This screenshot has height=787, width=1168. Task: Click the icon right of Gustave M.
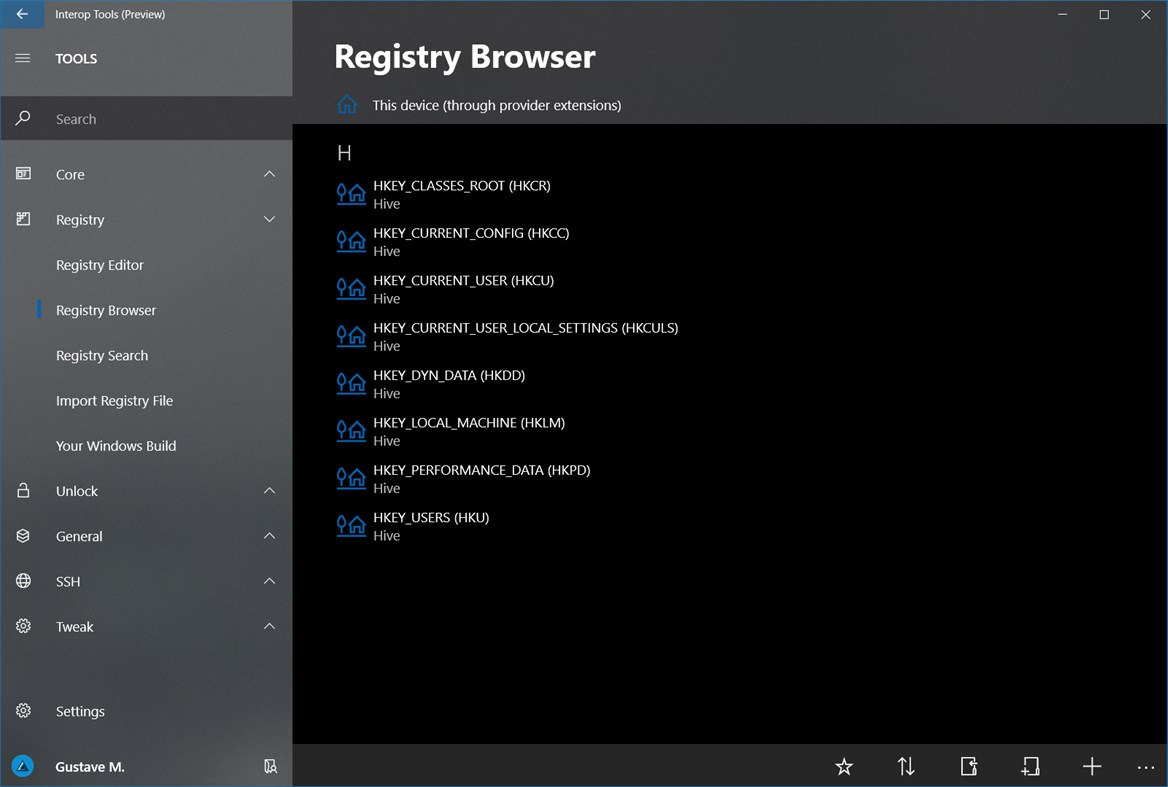click(270, 766)
